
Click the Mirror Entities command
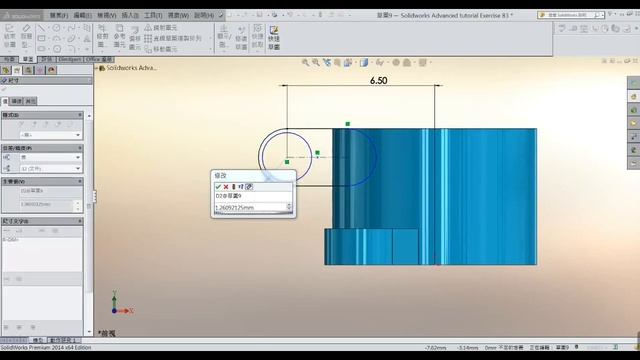tap(160, 28)
